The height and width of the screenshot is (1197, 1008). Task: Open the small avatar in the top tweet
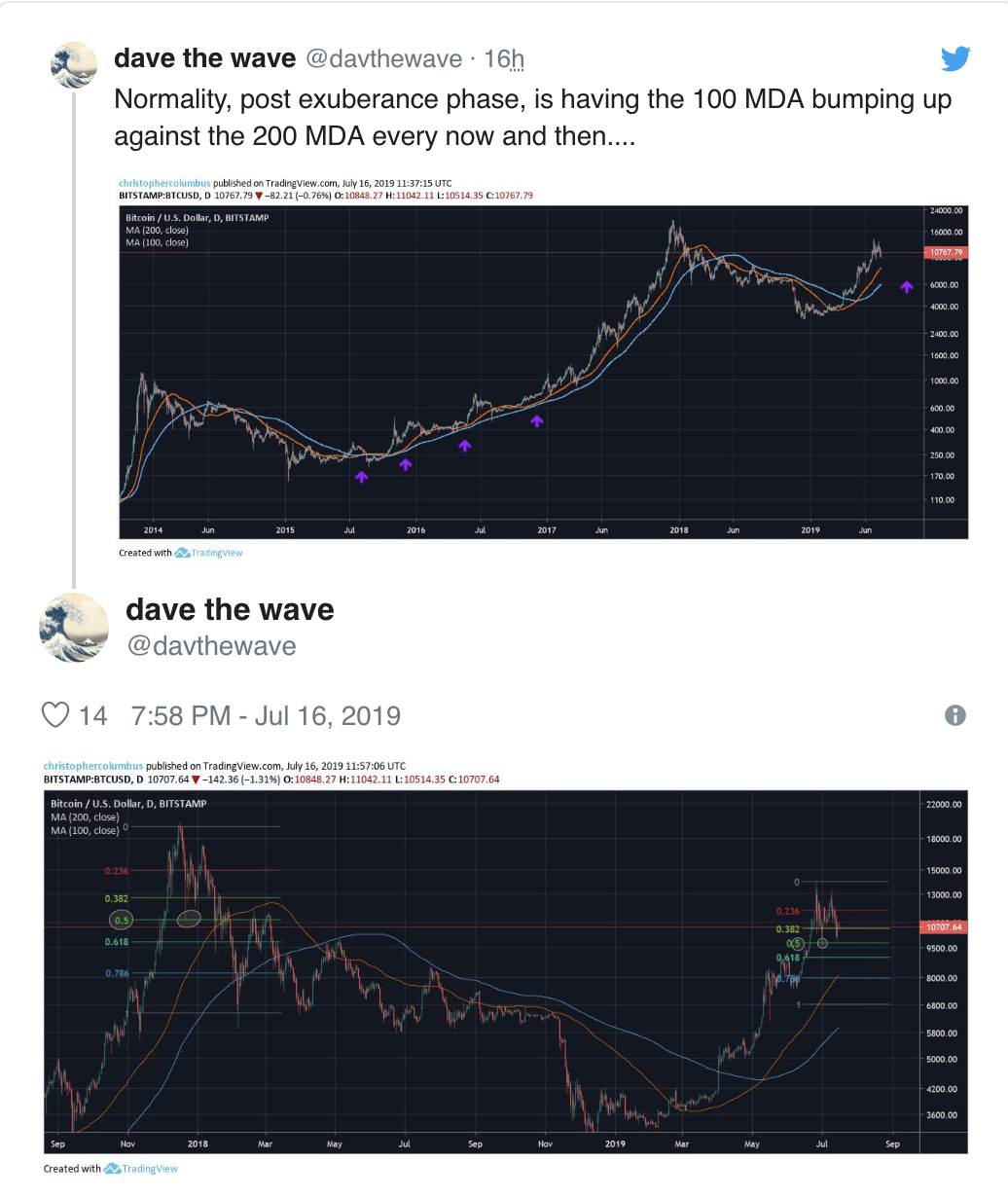point(73,66)
